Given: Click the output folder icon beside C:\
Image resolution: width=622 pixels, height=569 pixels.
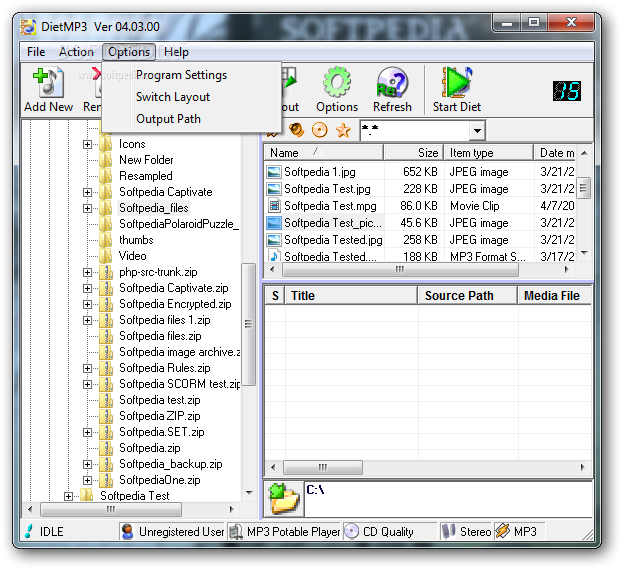Looking at the screenshot, I should click(284, 499).
